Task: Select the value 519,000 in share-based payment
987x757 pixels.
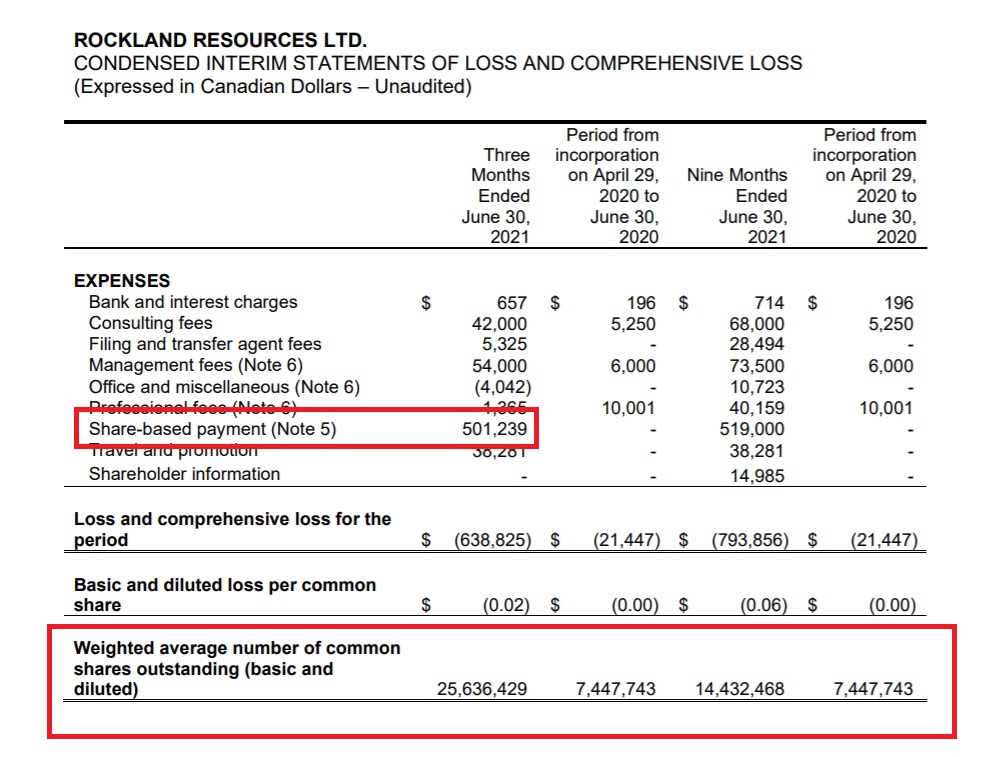Action: click(752, 429)
